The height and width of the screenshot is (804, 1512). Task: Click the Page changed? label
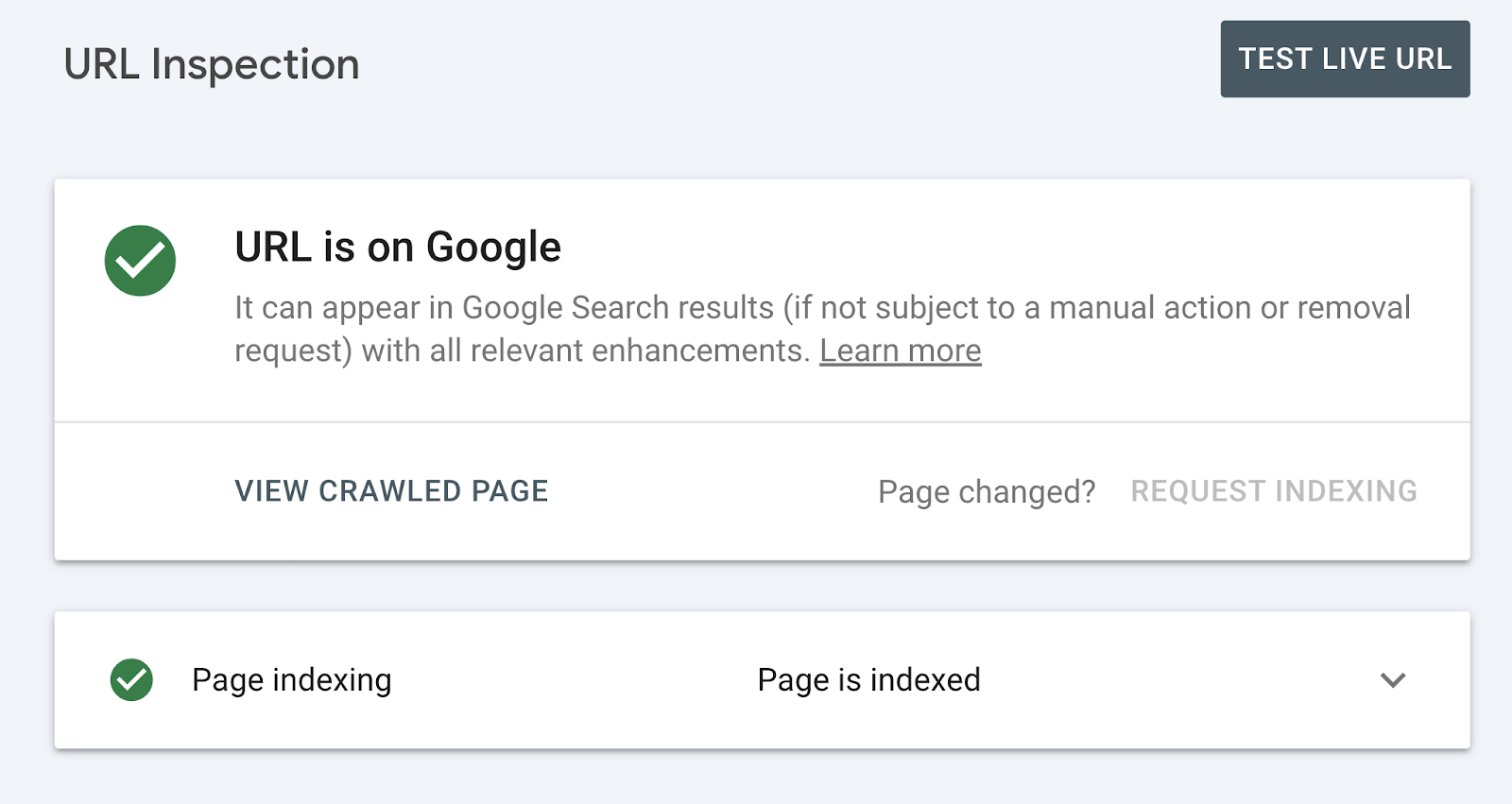[x=987, y=490]
